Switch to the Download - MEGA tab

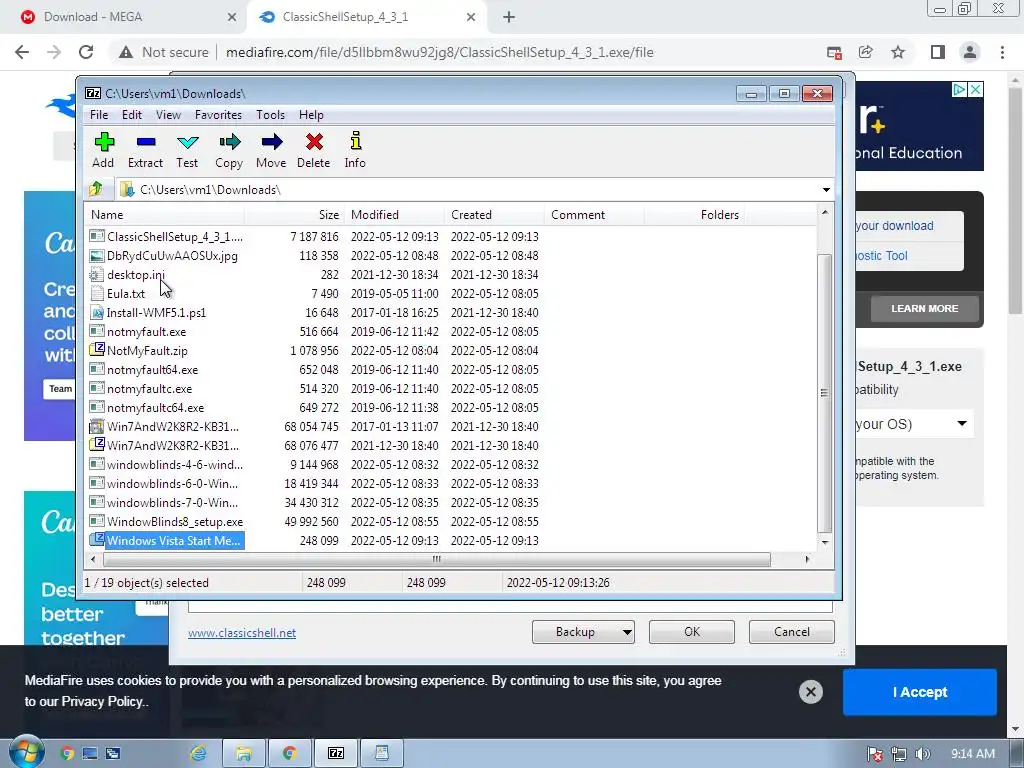pyautogui.click(x=124, y=17)
